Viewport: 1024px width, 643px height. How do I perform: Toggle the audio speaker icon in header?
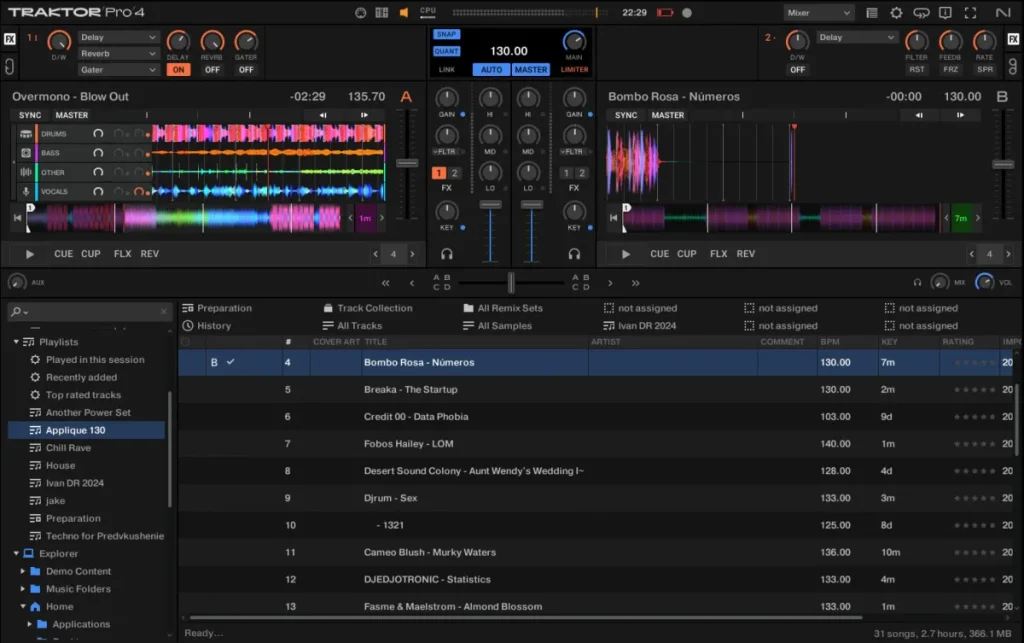pos(404,13)
